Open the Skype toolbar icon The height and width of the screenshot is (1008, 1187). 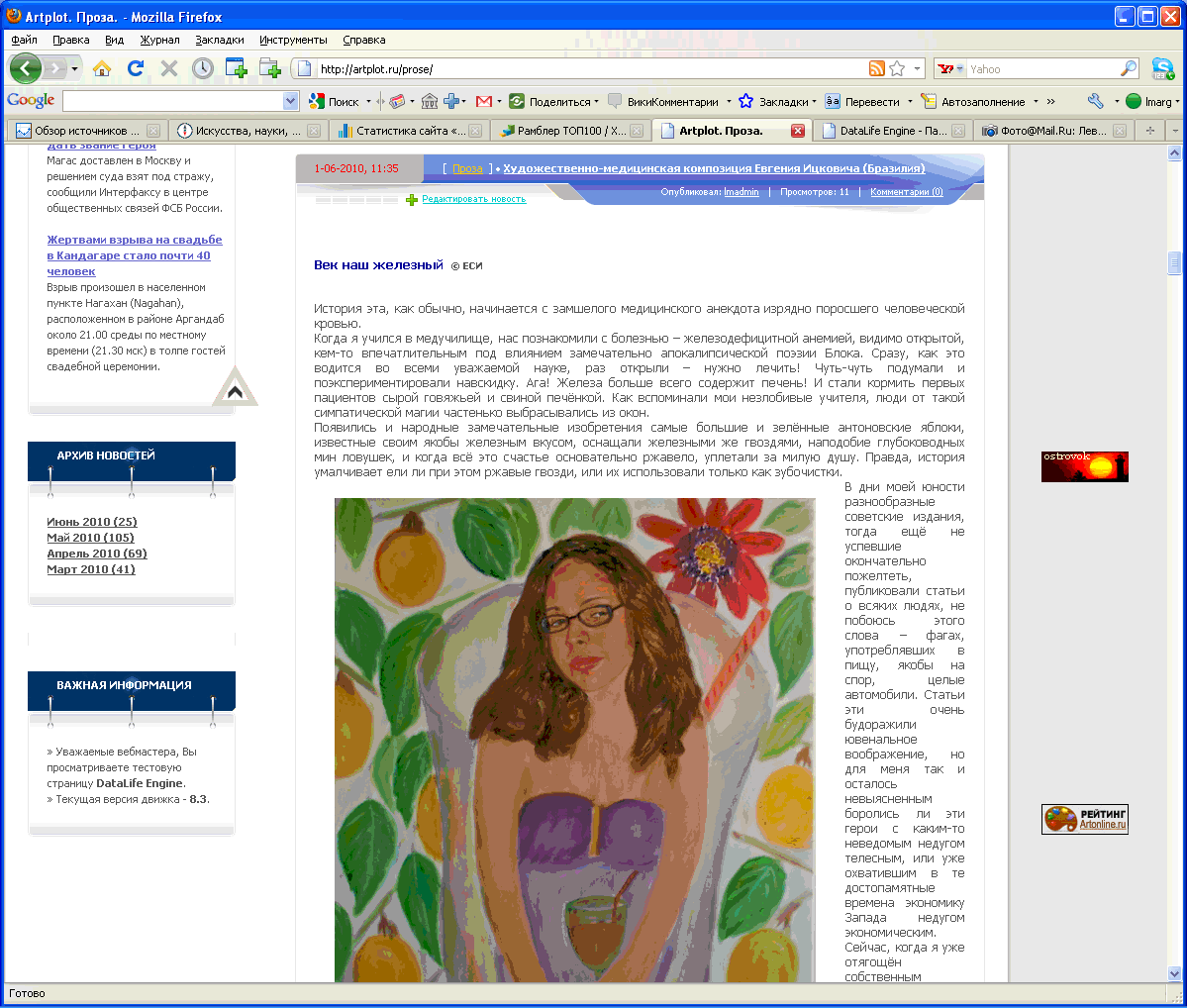1163,69
